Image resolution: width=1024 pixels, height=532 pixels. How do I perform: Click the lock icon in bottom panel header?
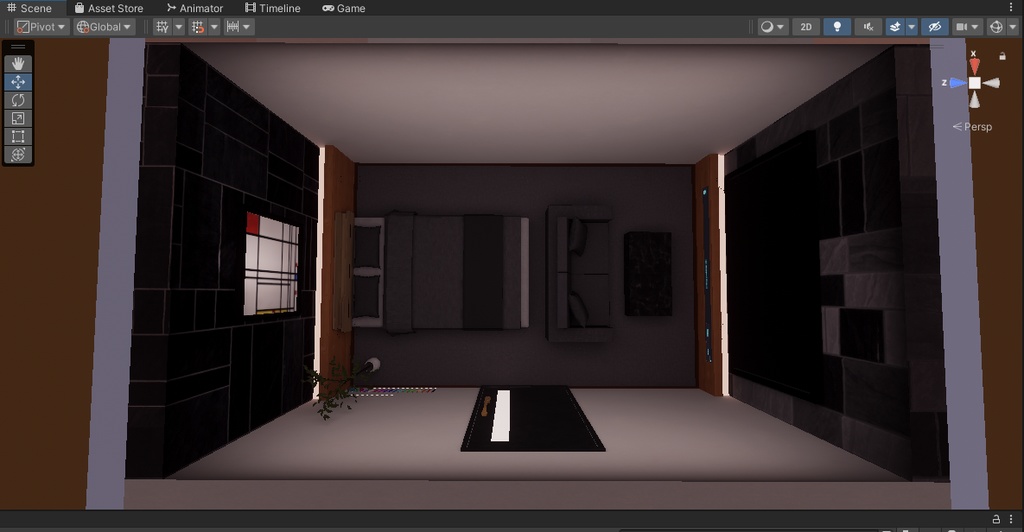tap(996, 520)
